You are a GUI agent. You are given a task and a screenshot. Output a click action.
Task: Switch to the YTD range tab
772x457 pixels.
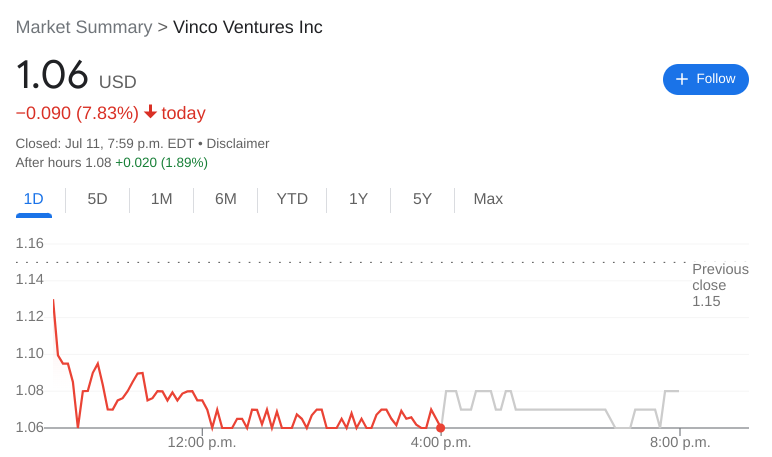[292, 199]
